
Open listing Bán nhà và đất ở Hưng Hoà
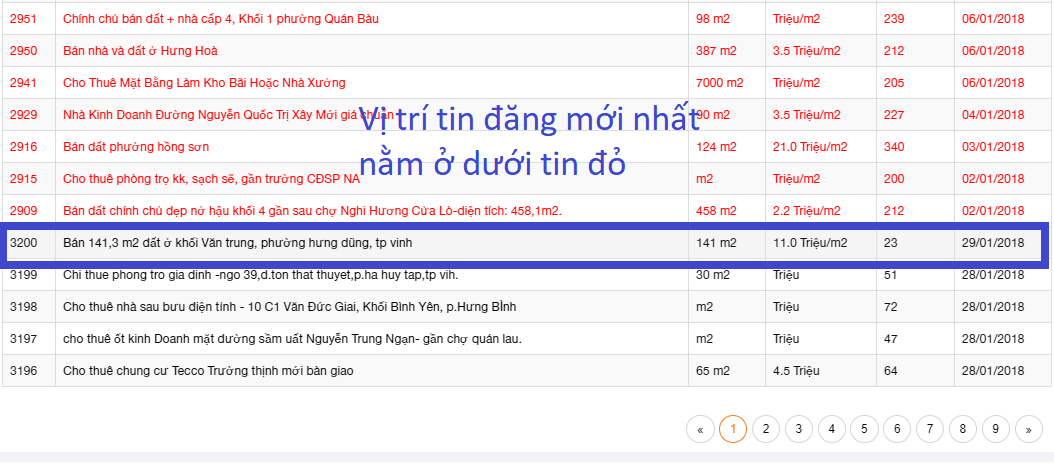pyautogui.click(x=140, y=51)
